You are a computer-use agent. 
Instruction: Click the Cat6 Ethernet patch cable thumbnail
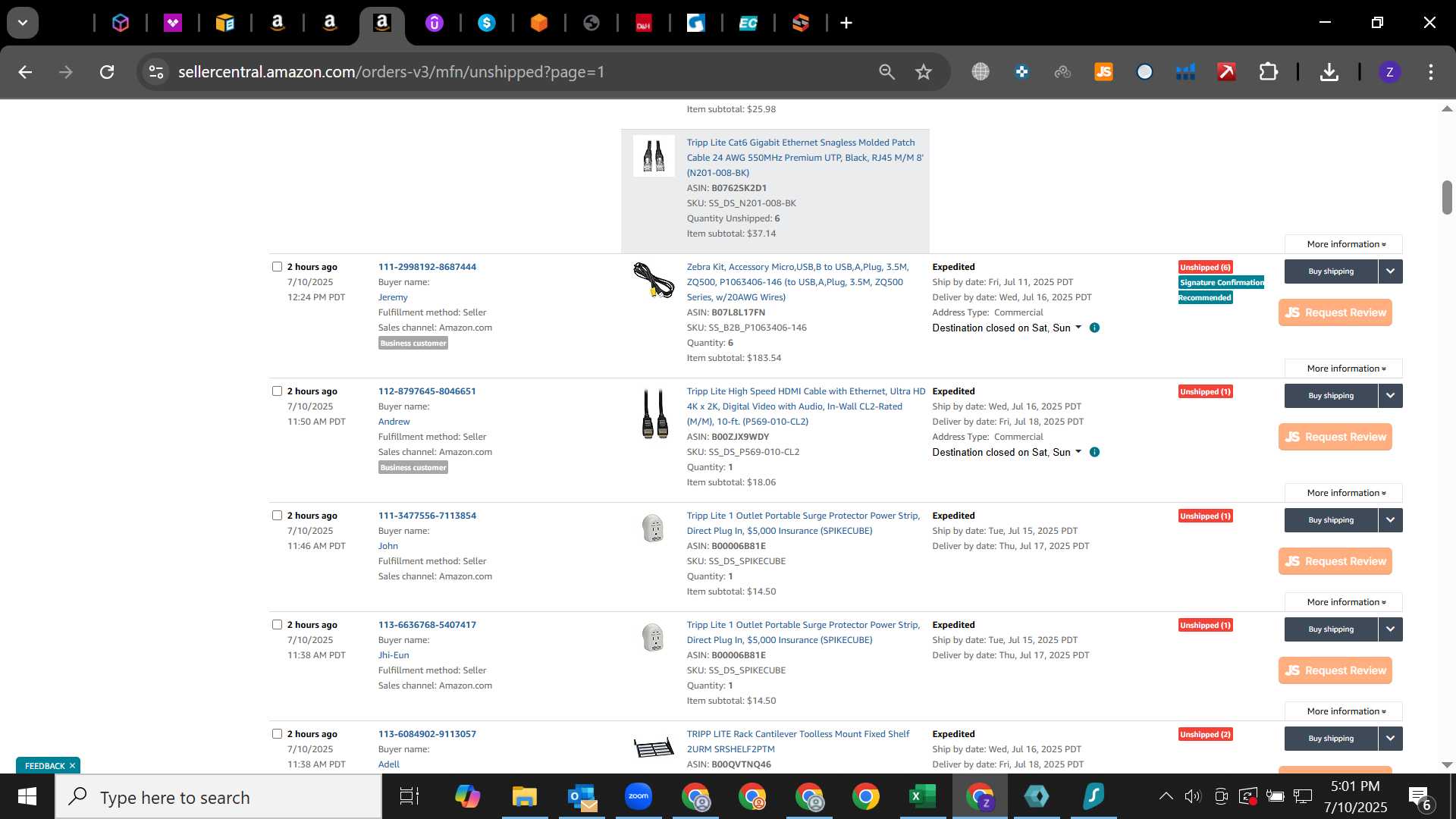click(x=654, y=156)
